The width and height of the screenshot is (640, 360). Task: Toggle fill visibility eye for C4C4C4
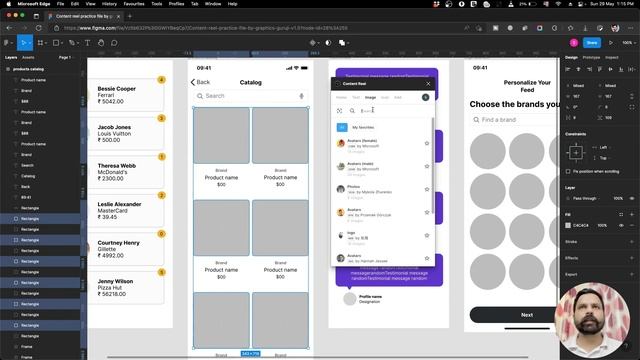tap(621, 225)
